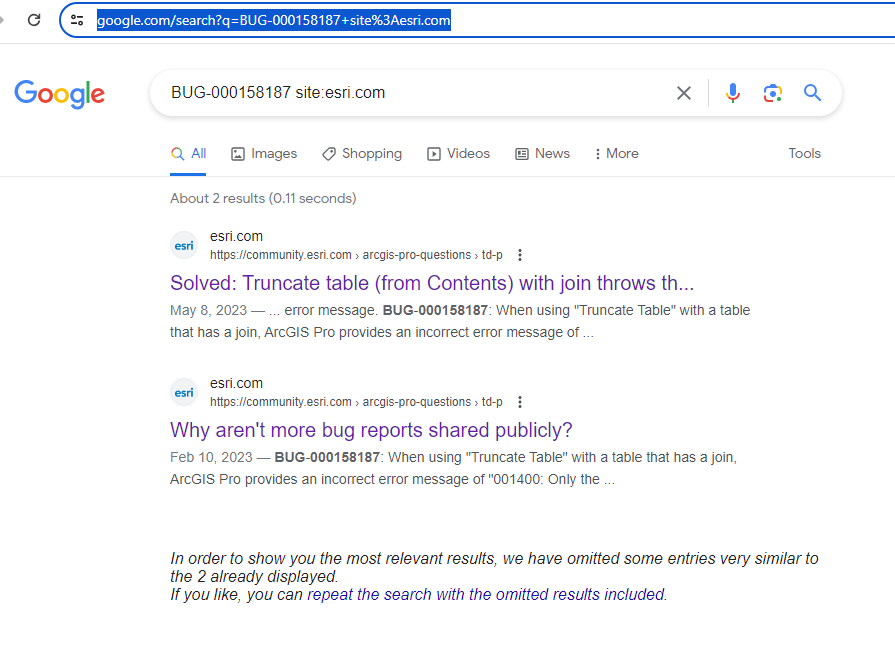
Task: Open Google Lens camera search
Action: coord(772,92)
